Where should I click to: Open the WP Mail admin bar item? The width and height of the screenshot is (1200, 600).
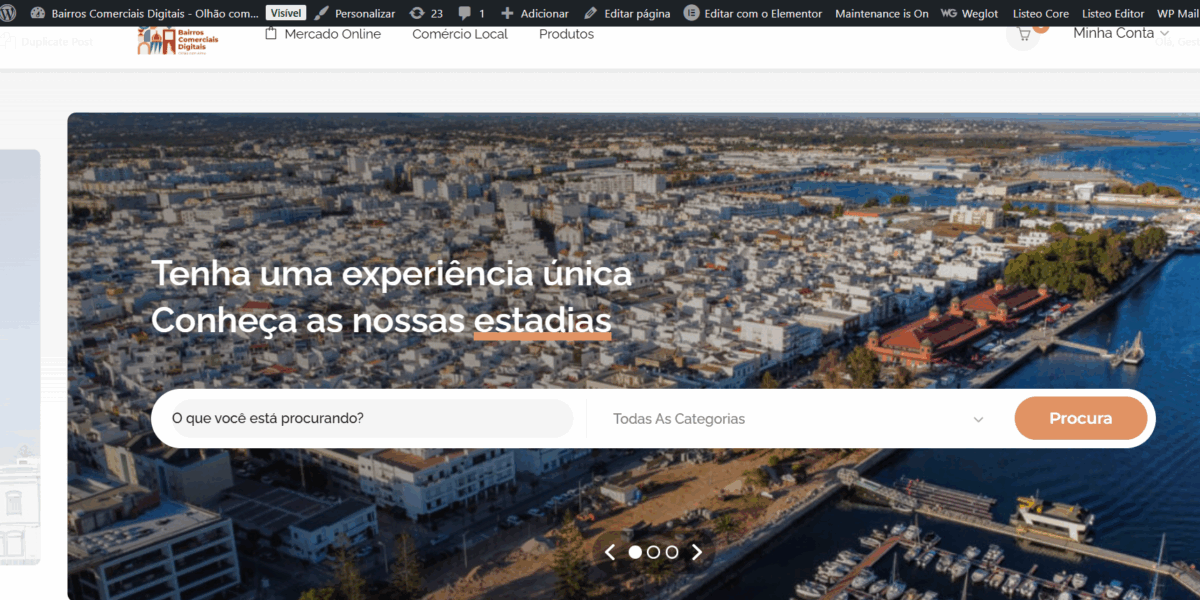(x=1178, y=14)
